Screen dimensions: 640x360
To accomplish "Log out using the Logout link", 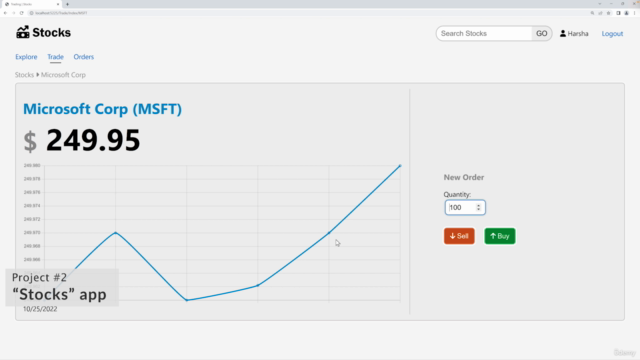I will (612, 33).
